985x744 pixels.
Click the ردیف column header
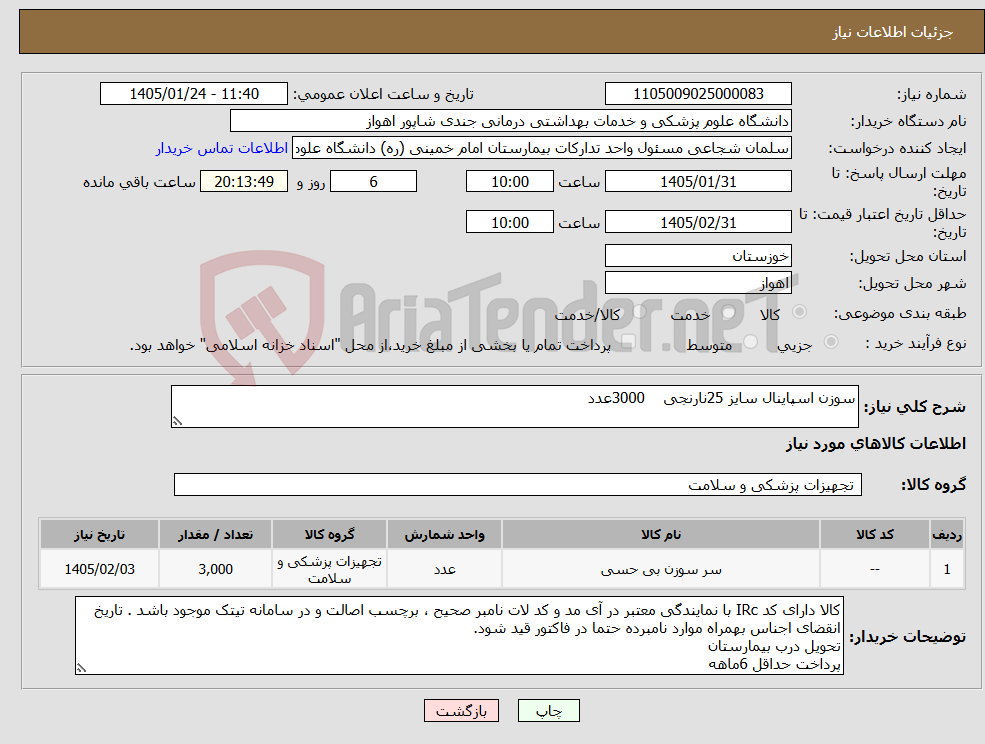[947, 535]
